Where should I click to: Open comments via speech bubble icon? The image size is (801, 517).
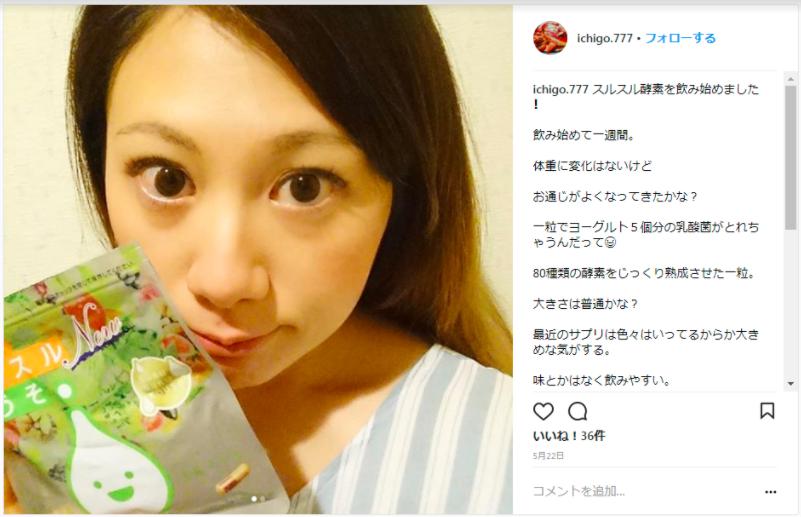578,411
